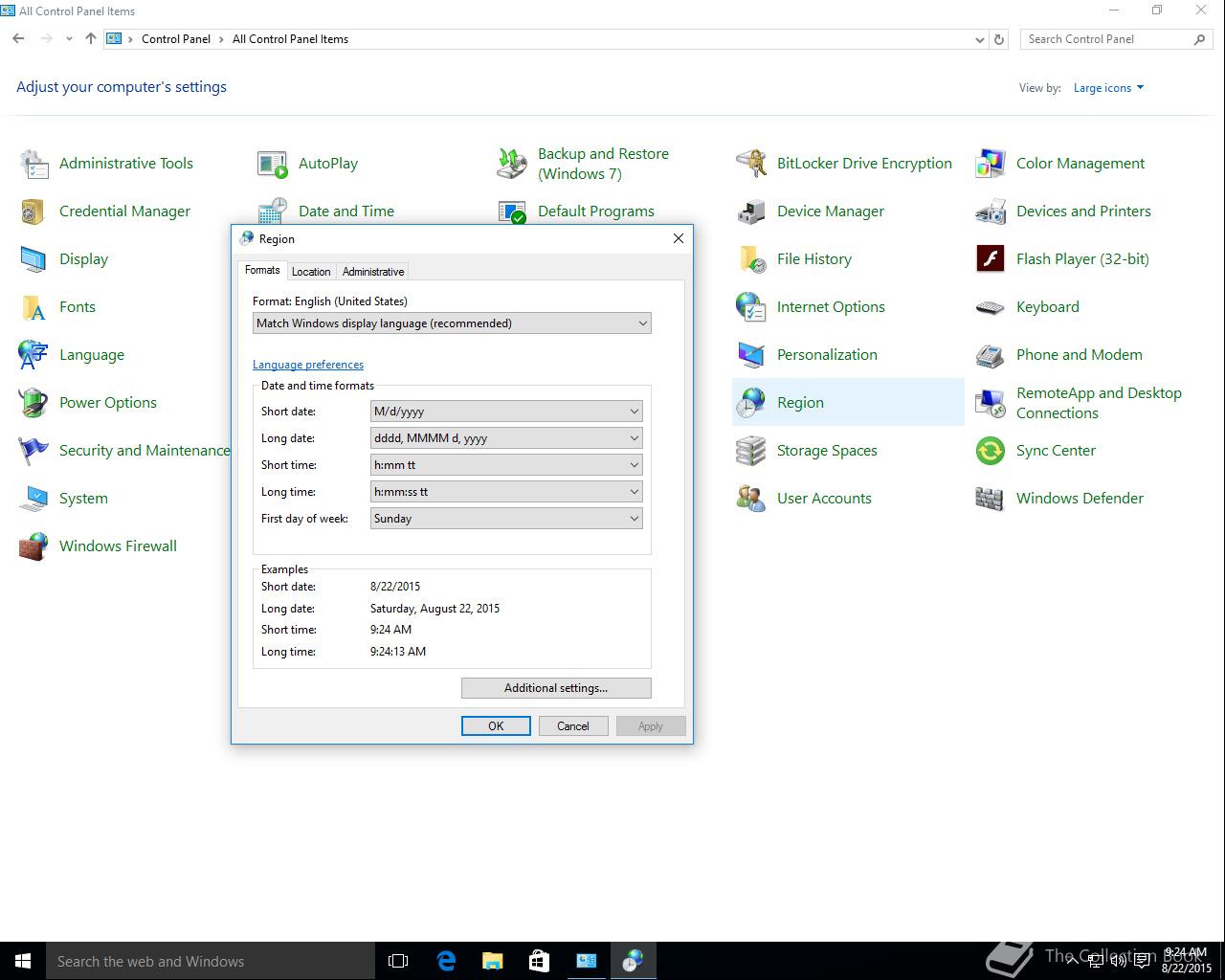Open Power Options icon
This screenshot has height=980, width=1225.
click(33, 403)
